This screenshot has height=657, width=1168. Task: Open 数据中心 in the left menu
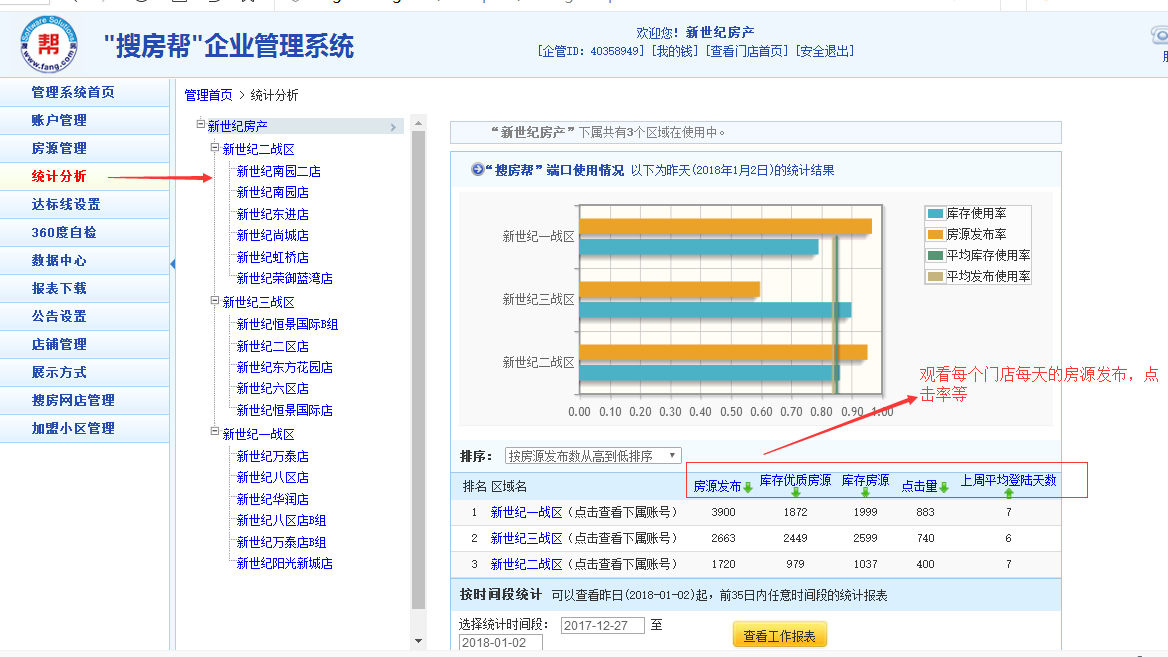(59, 261)
